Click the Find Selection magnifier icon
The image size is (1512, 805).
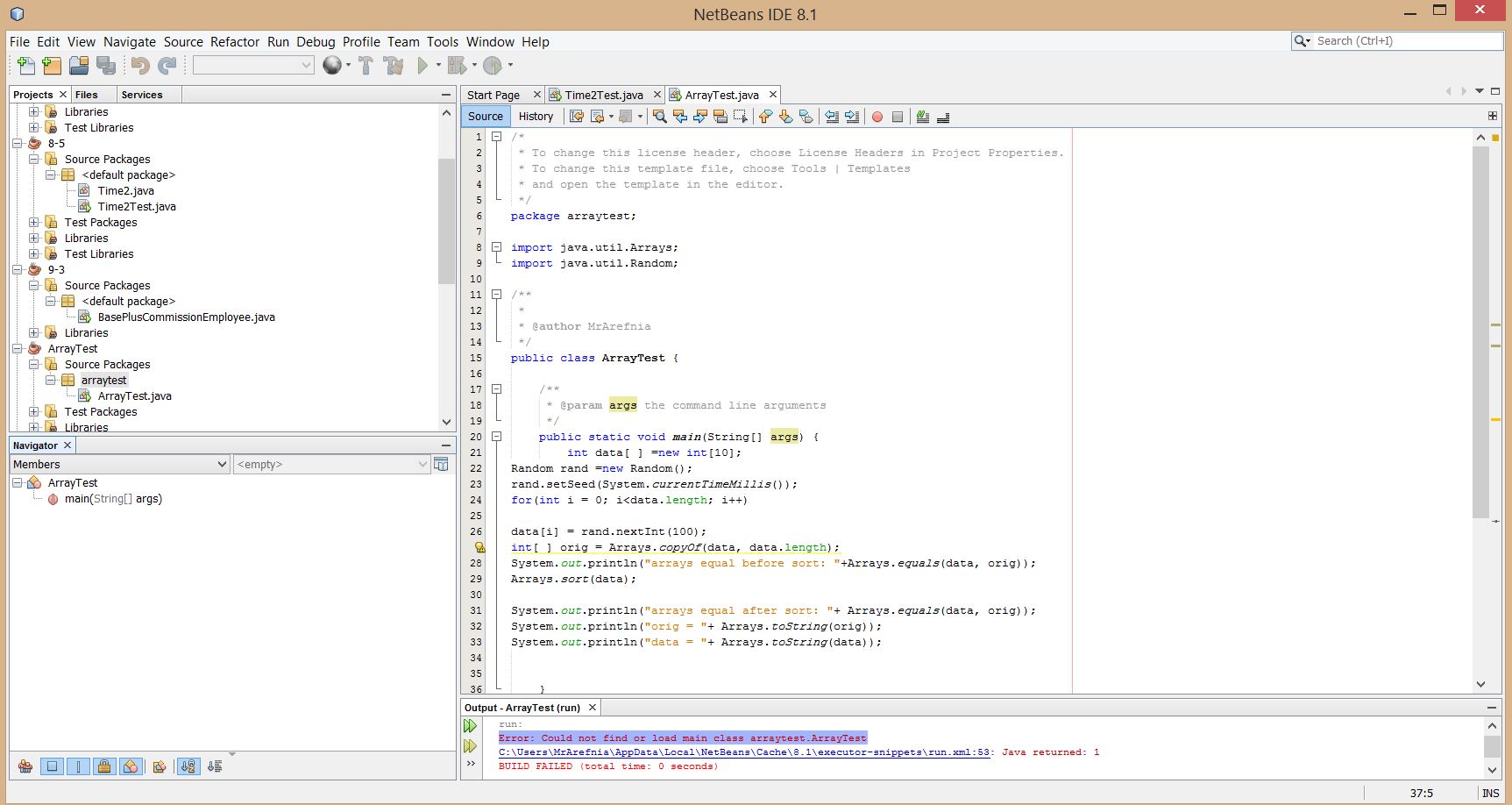tap(659, 117)
